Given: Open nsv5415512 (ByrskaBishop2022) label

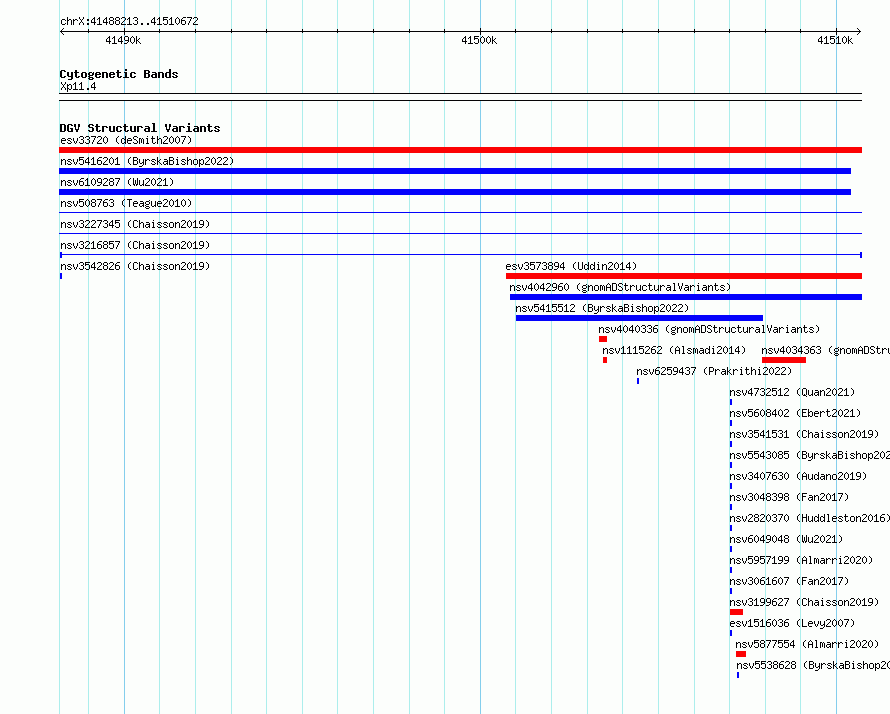Looking at the screenshot, I should click(x=602, y=308).
